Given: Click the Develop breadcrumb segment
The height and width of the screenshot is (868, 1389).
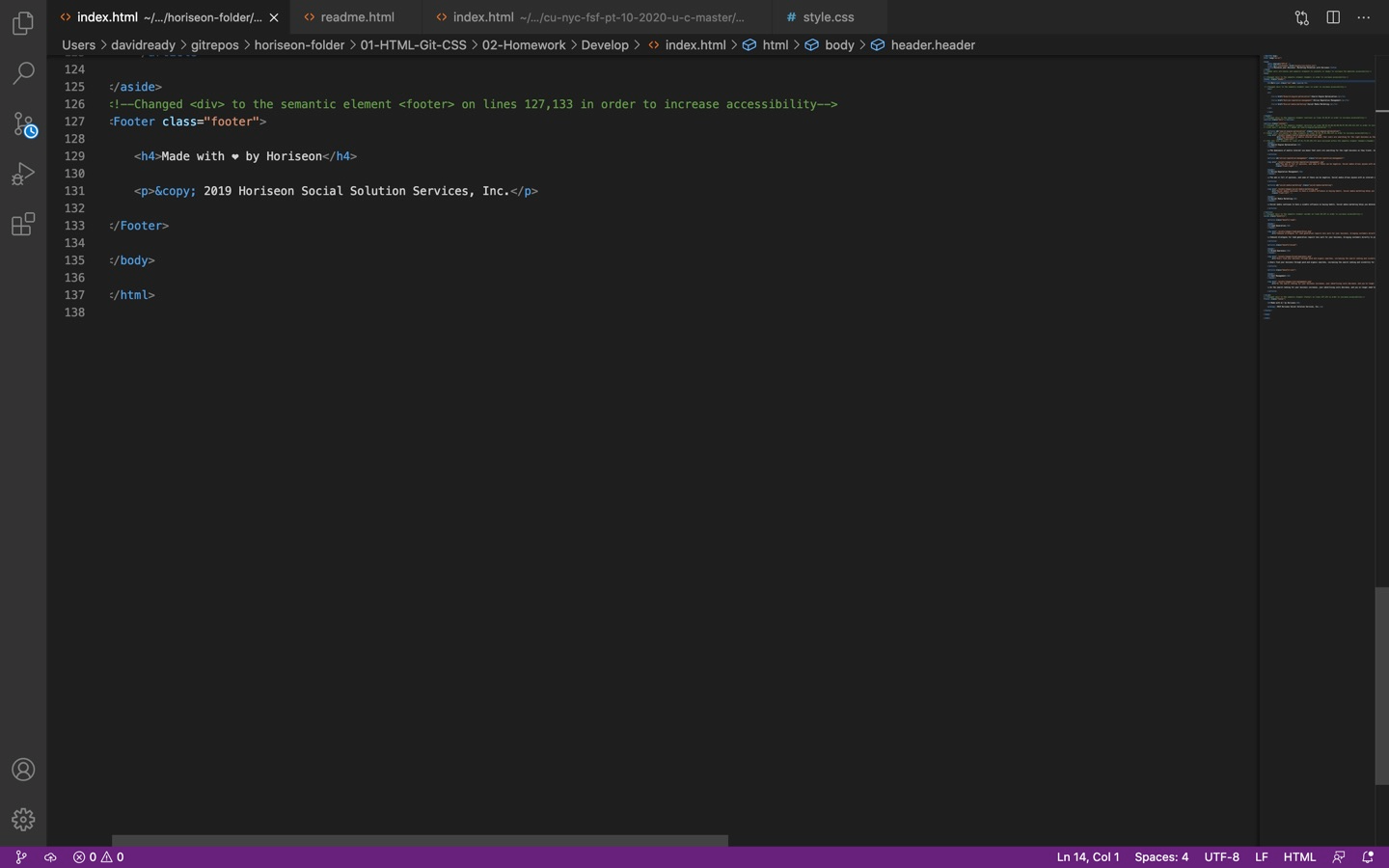Looking at the screenshot, I should point(605,44).
